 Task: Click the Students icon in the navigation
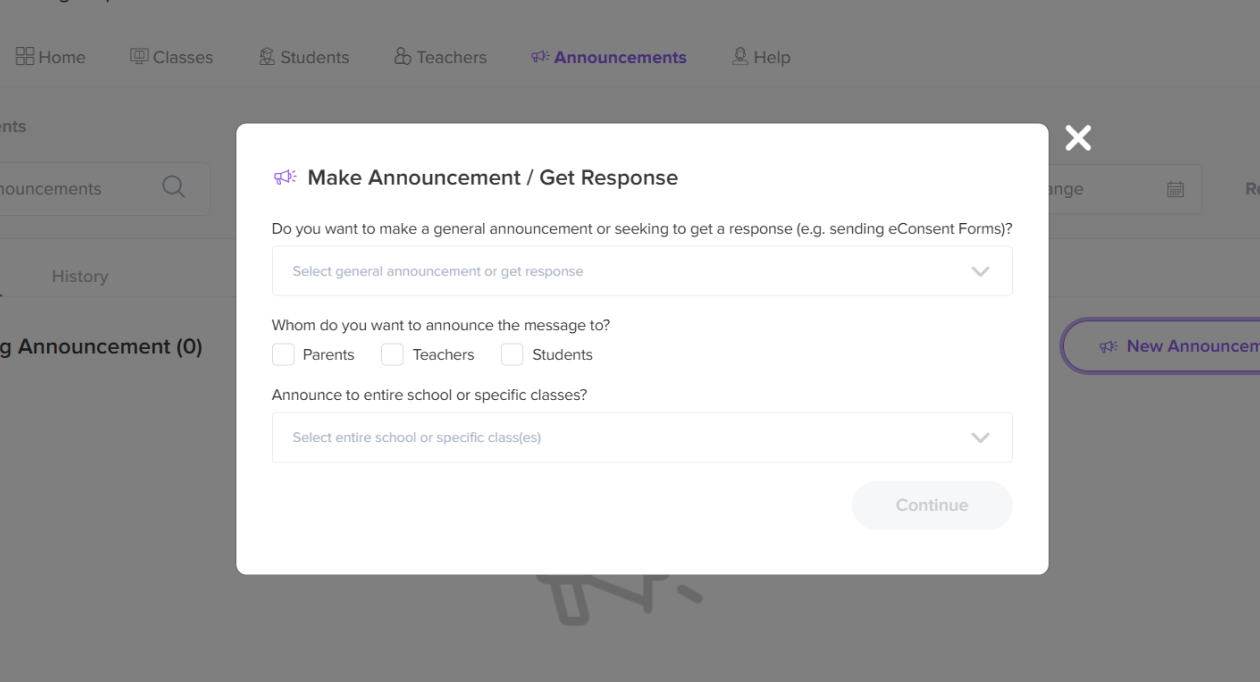click(267, 57)
